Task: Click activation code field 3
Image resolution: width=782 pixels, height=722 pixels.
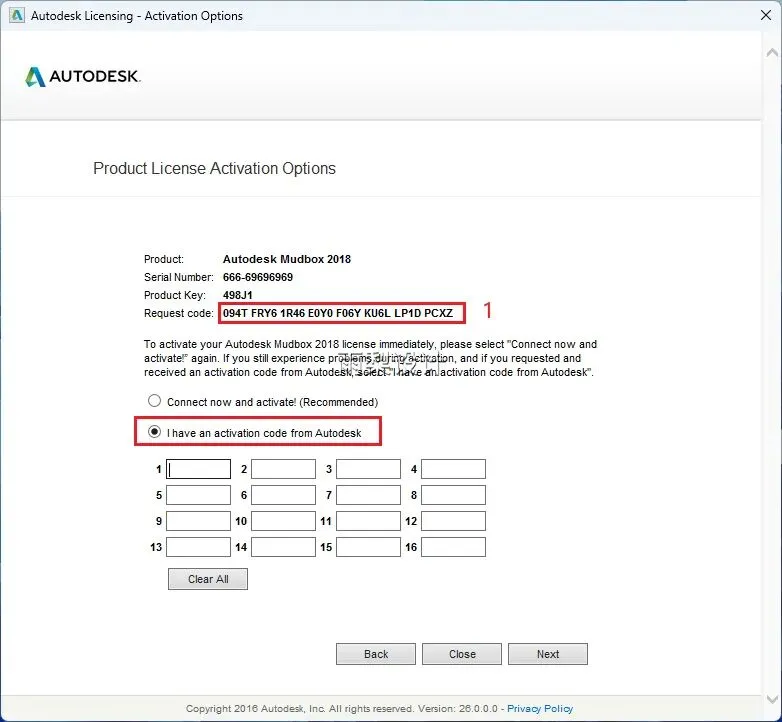Action: click(x=368, y=469)
